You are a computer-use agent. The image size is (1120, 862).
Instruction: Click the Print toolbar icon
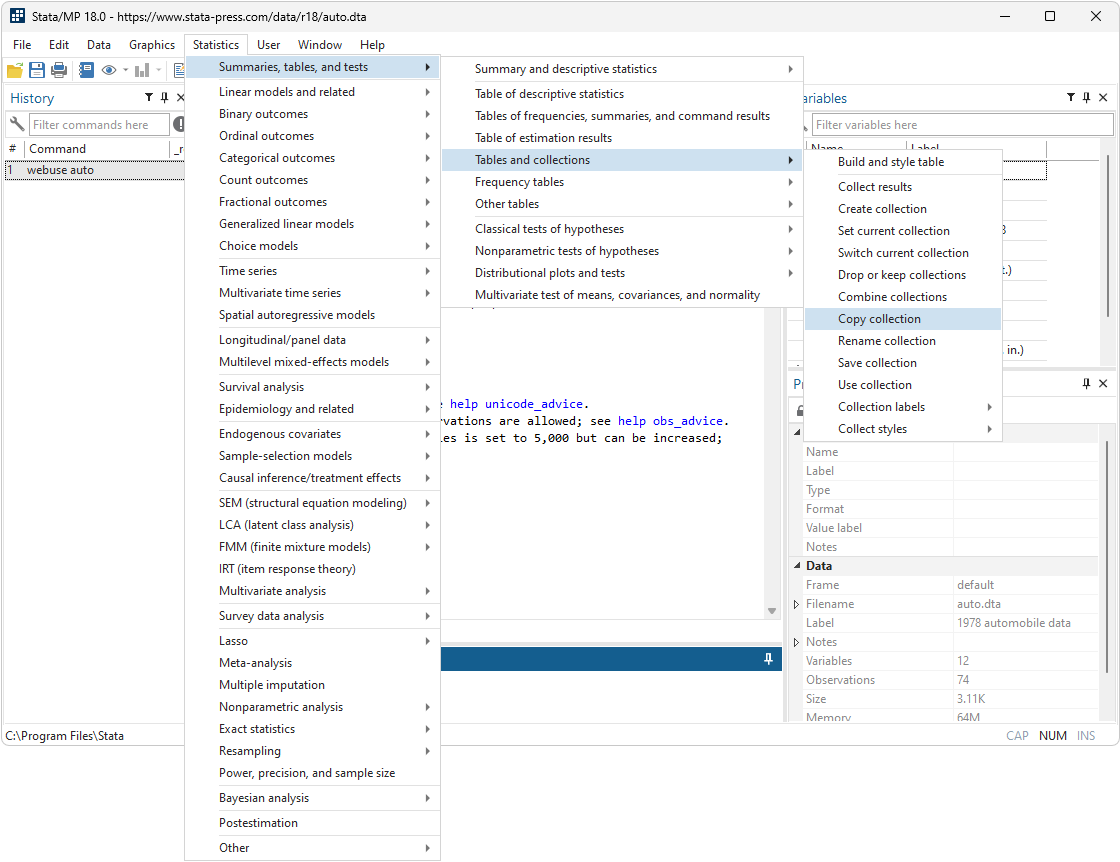(x=59, y=70)
